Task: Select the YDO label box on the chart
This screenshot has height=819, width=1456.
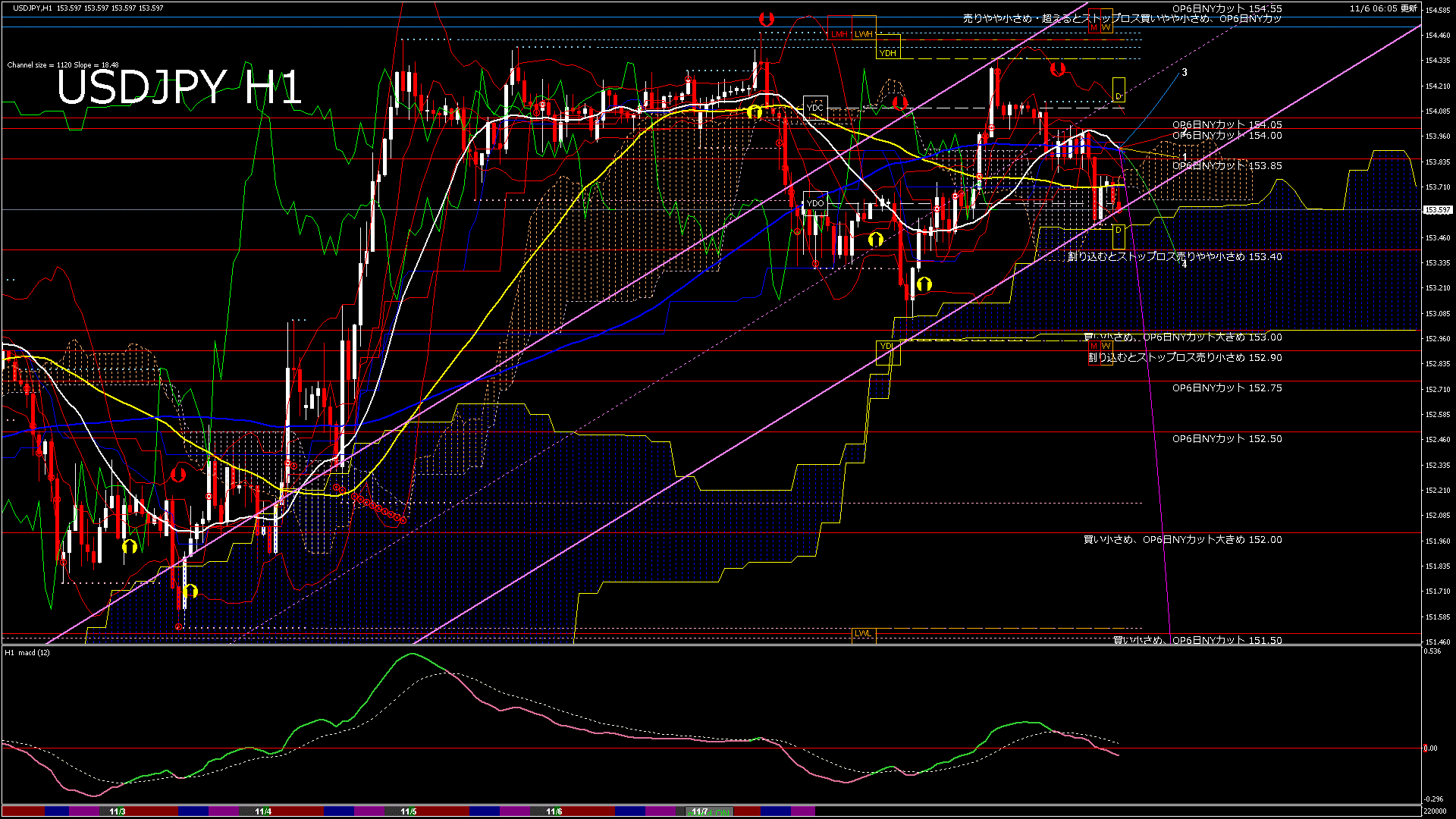Action: pyautogui.click(x=815, y=202)
